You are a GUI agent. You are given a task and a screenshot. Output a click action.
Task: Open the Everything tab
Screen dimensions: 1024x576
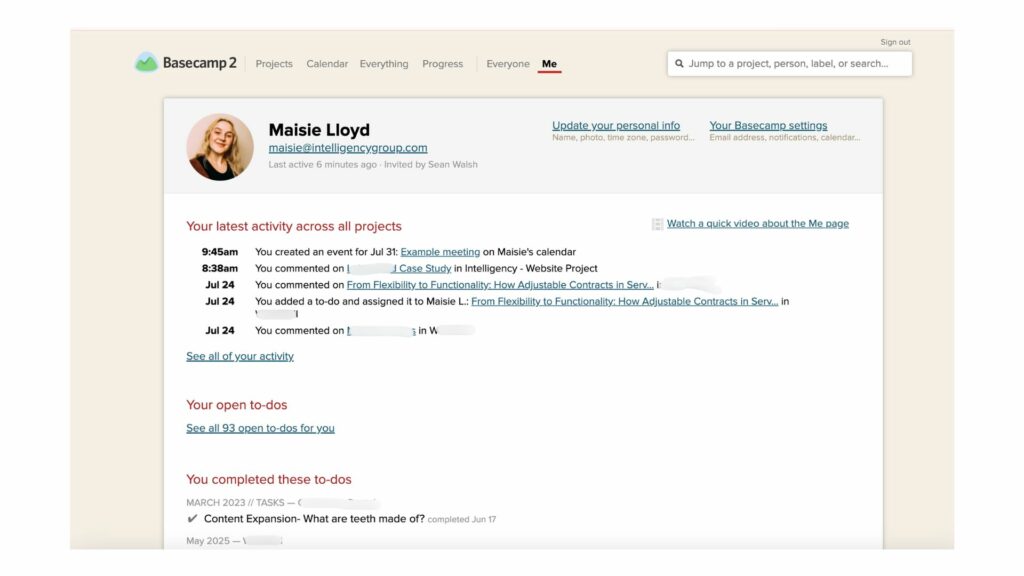pos(384,63)
